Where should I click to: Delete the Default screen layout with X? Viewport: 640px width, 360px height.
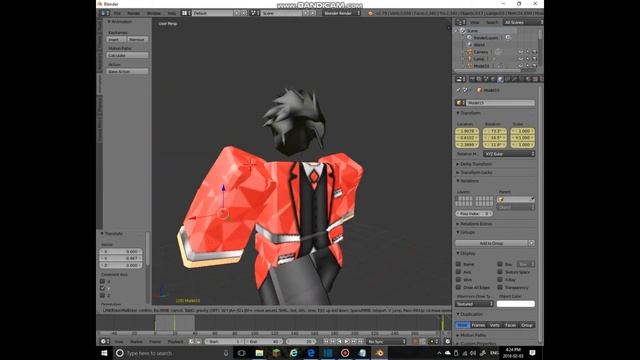244,13
